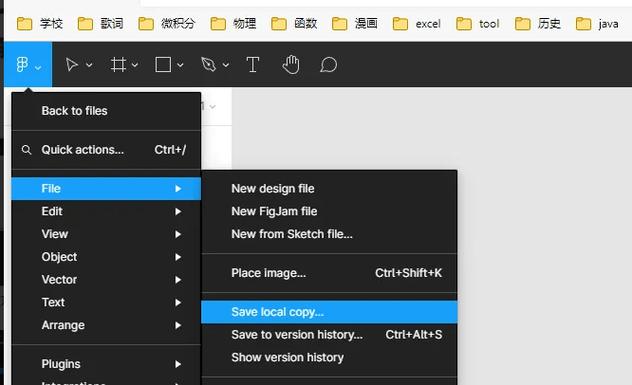The width and height of the screenshot is (632, 385).
Task: Select the Pen tool
Action: click(x=208, y=65)
